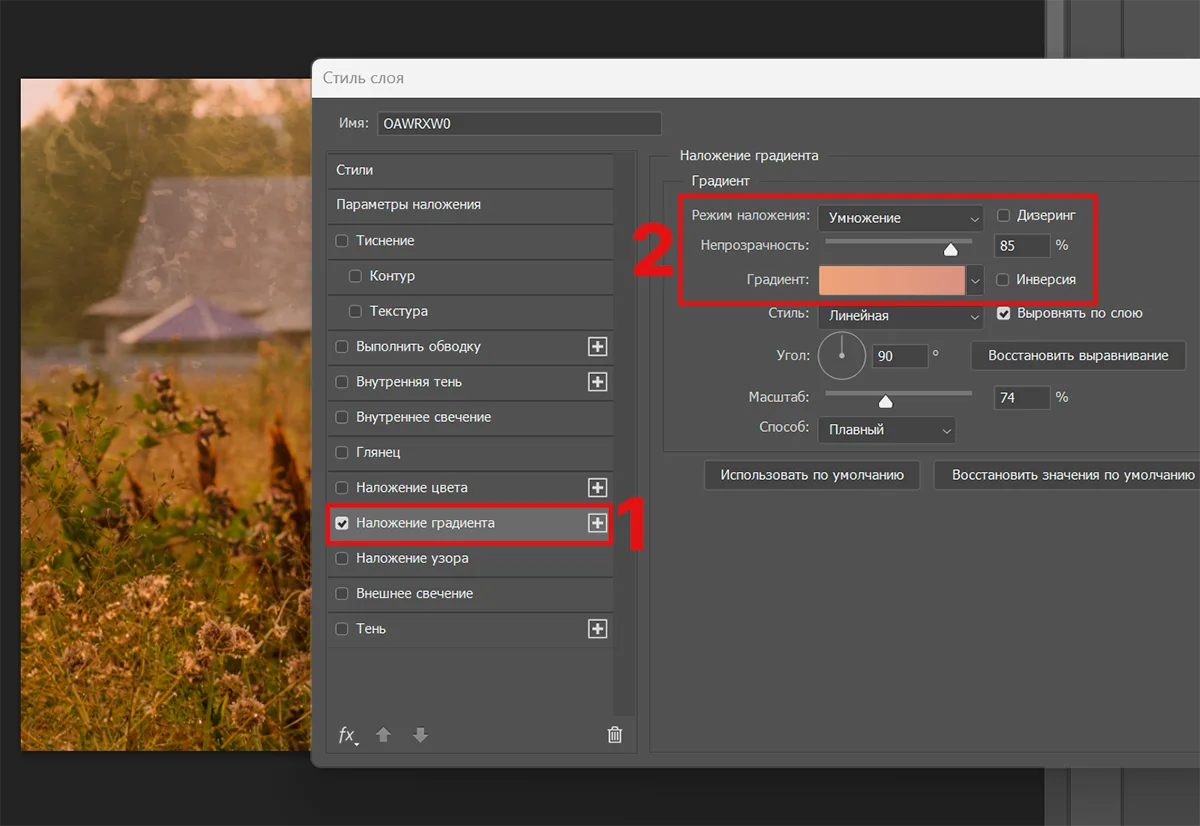1200x826 pixels.
Task: Select Параметры наложения in the list
Action: pyautogui.click(x=470, y=205)
